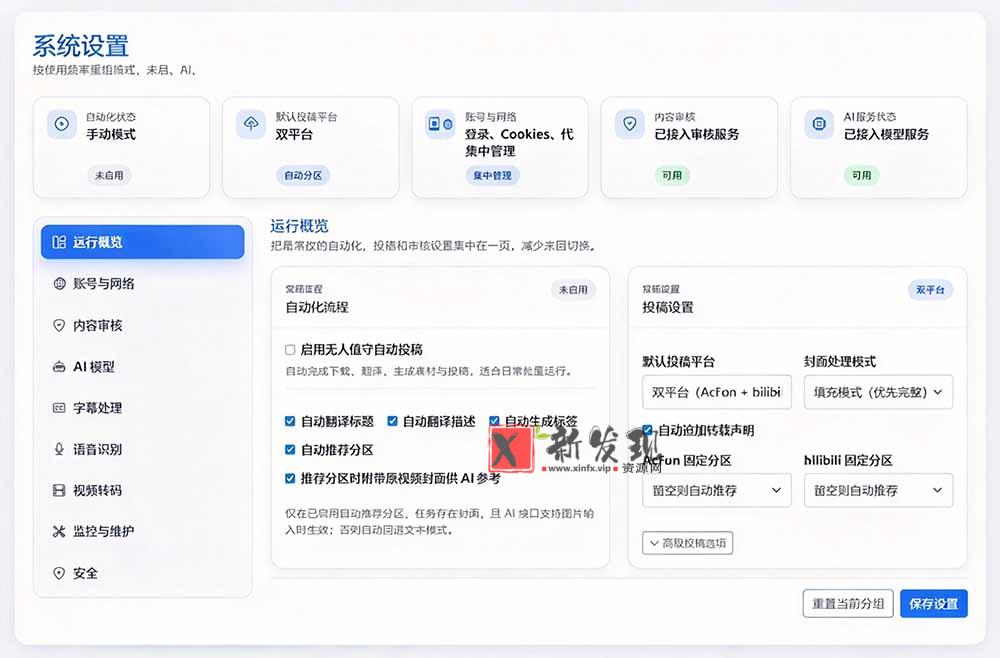
Task: Click the 手动模式 status text
Action: pyautogui.click(x=111, y=135)
